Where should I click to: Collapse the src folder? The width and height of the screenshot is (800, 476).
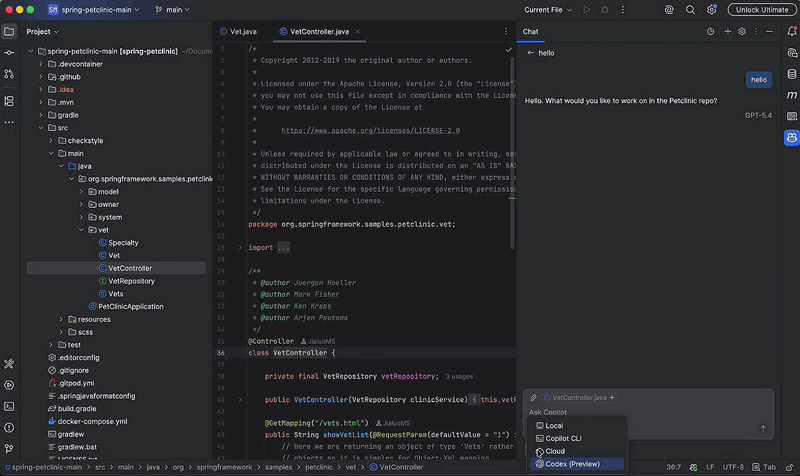coord(41,128)
